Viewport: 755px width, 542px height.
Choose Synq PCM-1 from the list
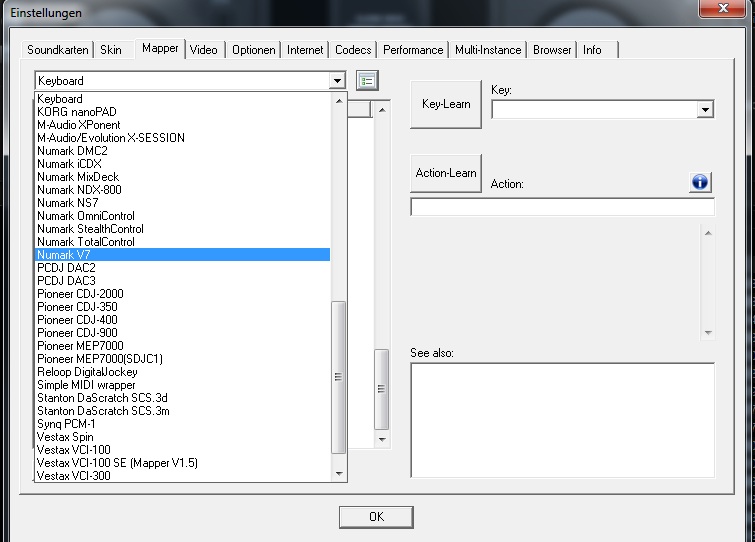(x=183, y=424)
